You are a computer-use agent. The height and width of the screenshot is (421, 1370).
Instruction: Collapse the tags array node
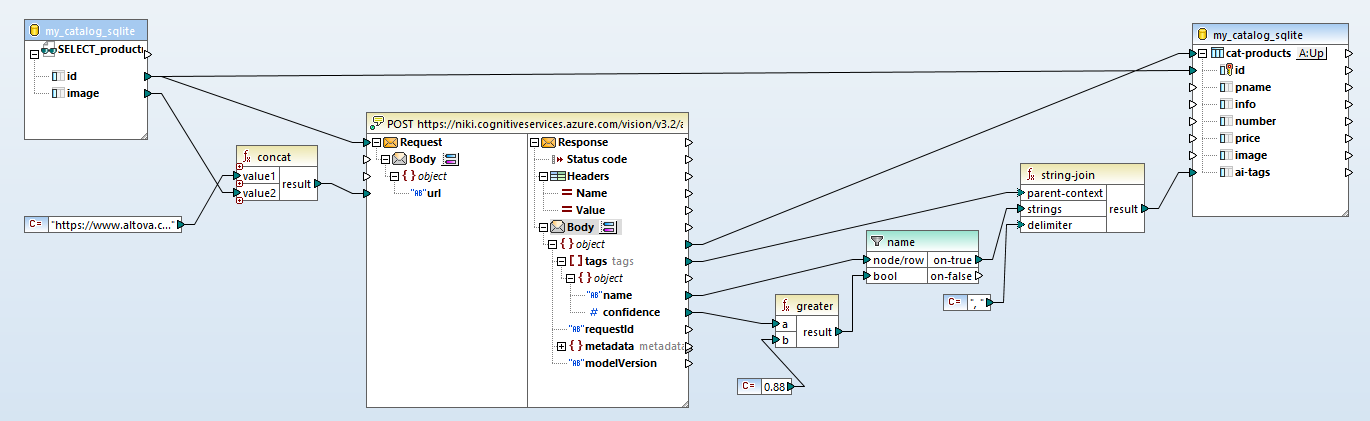(561, 261)
